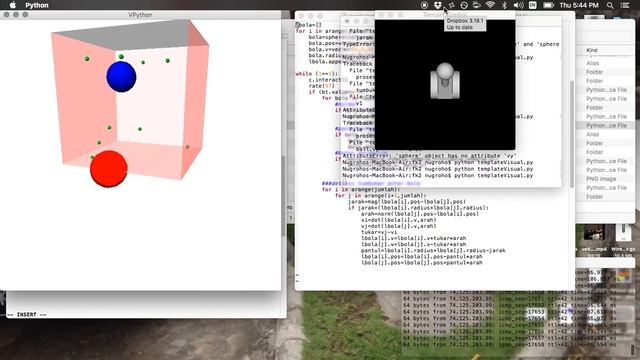Screen dimensions: 640x360
Task: Click the VPython window title bar
Action: [140, 15]
